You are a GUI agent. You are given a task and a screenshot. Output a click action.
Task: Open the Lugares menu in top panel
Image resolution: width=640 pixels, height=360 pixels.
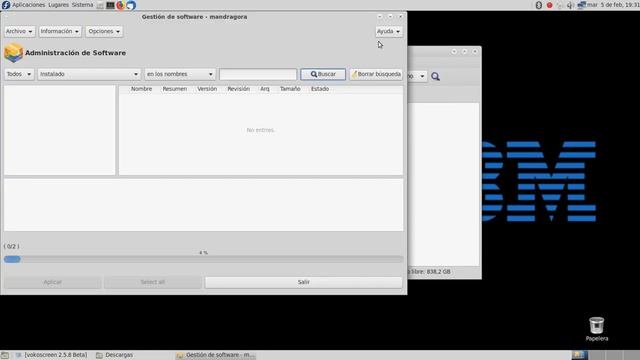pos(58,5)
